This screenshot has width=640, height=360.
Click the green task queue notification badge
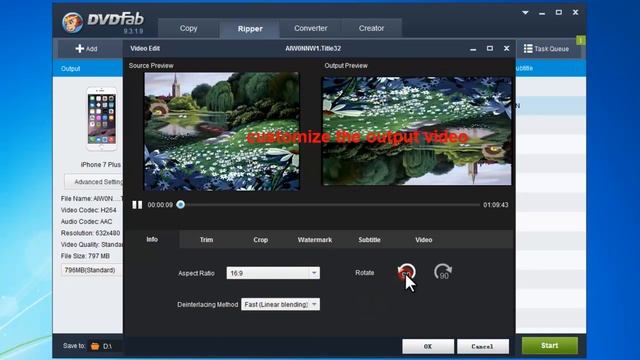pos(580,40)
